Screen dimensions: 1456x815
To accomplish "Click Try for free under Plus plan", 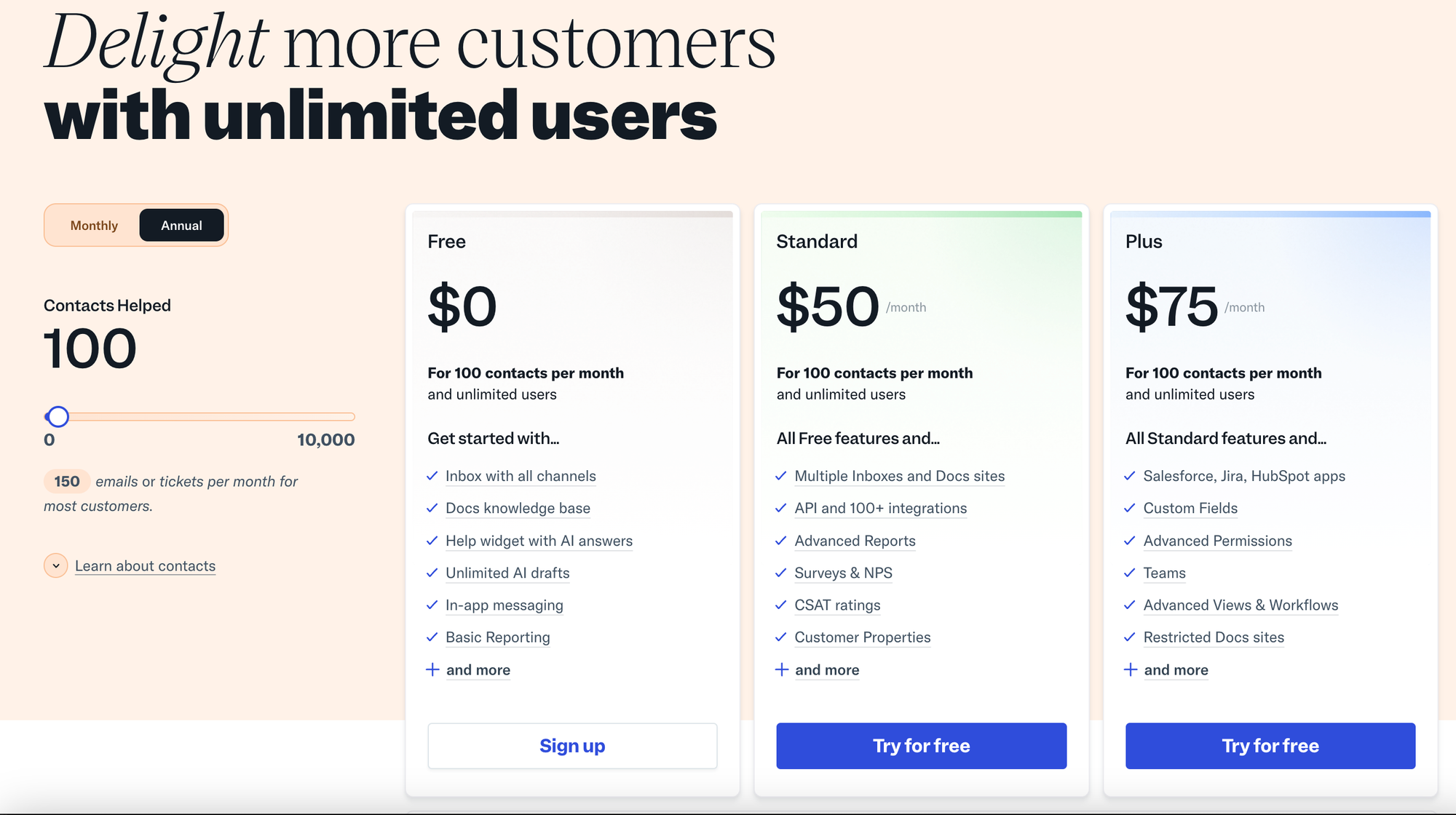I will click(1270, 746).
